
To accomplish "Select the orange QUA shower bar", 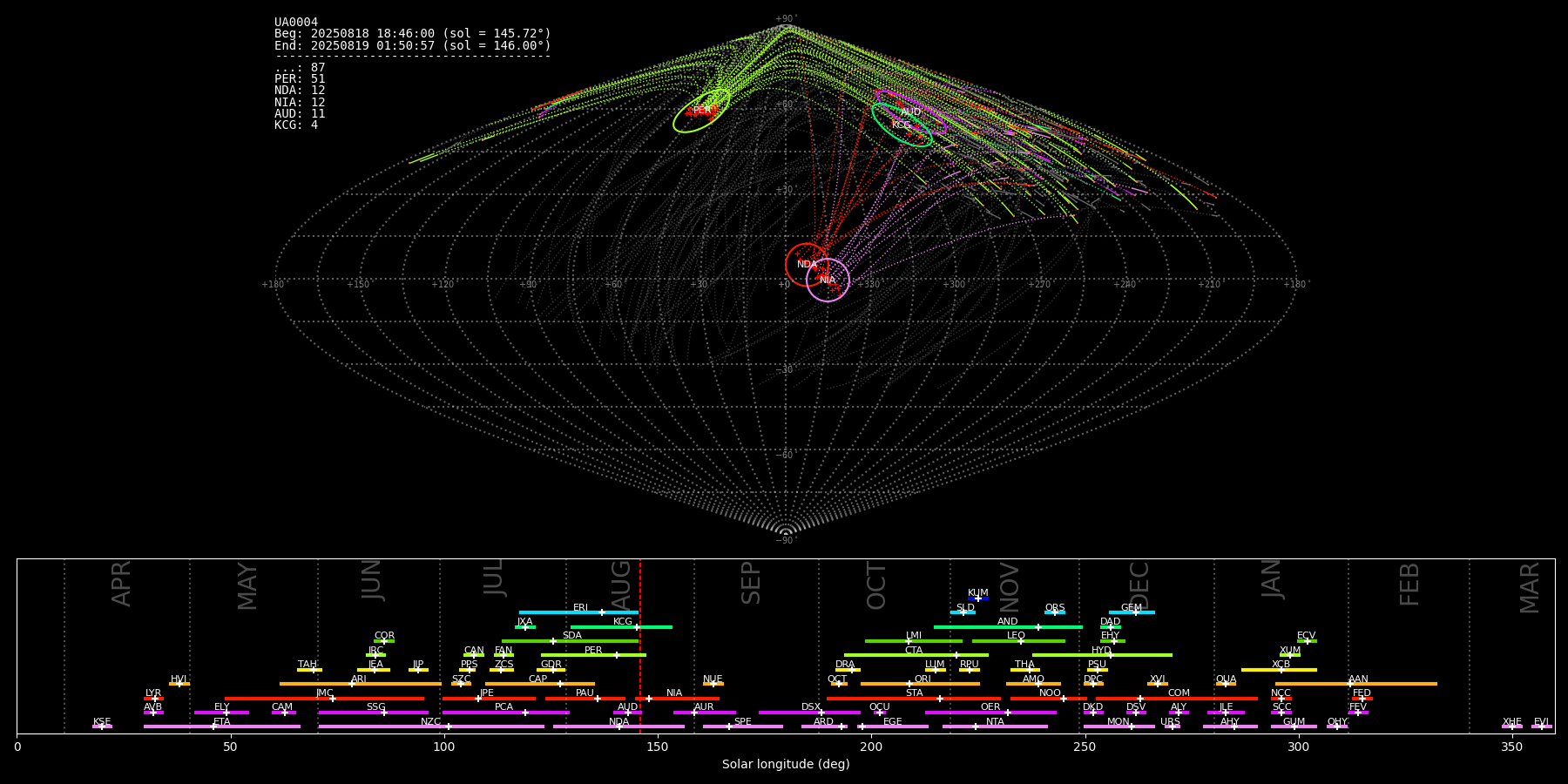I will [1226, 684].
